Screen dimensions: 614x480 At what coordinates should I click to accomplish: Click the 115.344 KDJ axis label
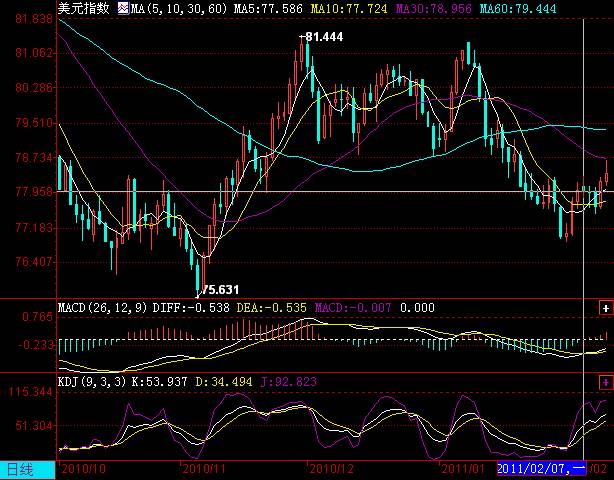31,392
